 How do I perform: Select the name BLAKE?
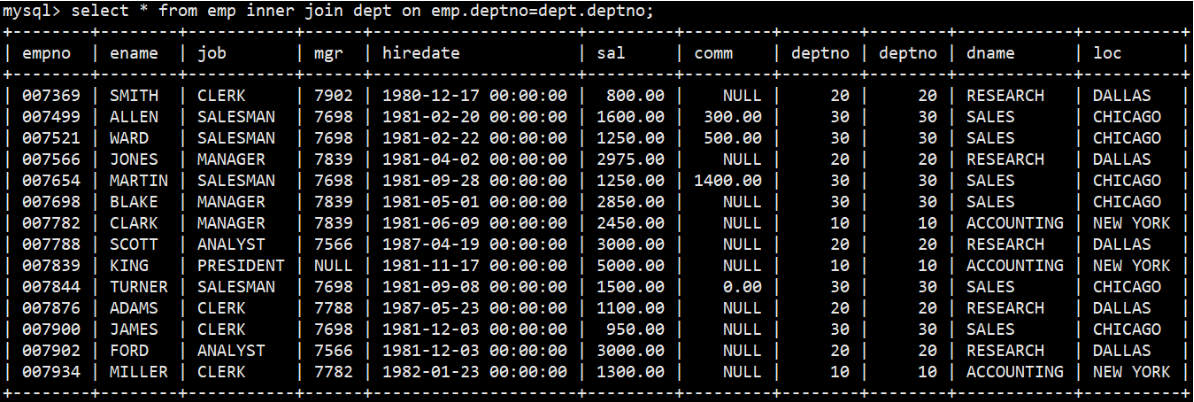[x=134, y=202]
